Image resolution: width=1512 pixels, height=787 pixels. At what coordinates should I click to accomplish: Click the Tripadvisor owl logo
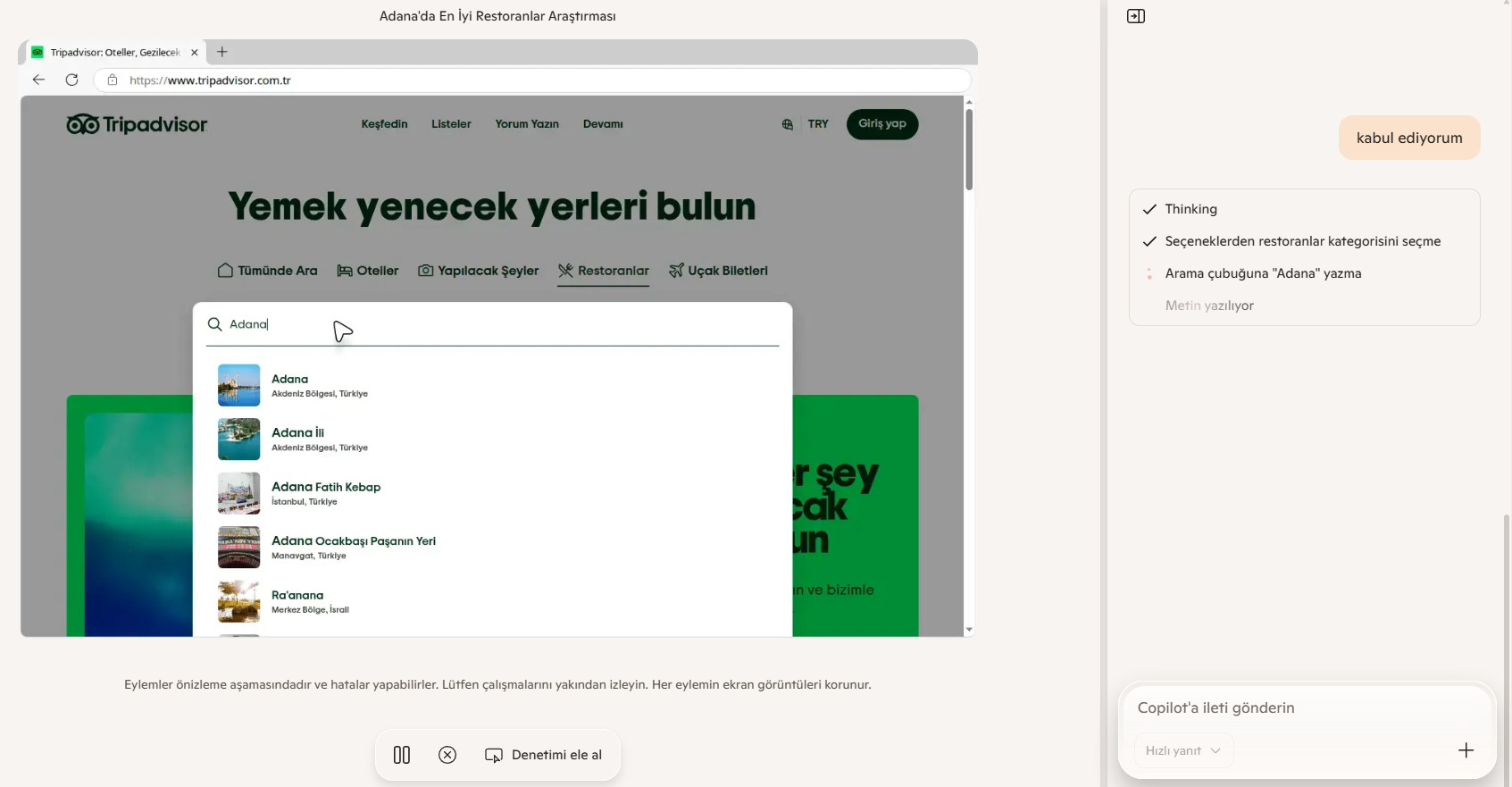[137, 124]
